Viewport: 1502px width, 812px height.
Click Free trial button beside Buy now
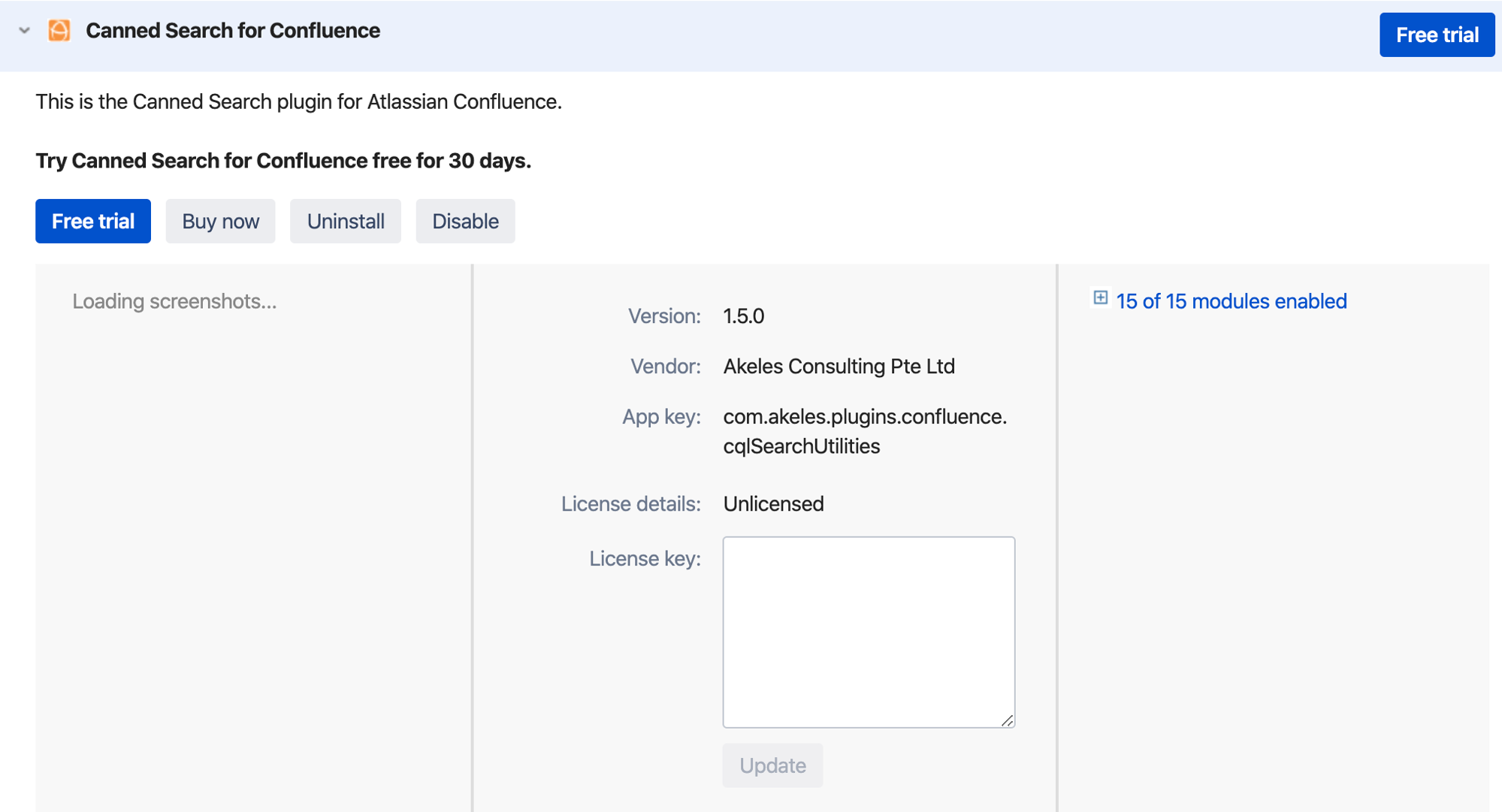click(93, 222)
